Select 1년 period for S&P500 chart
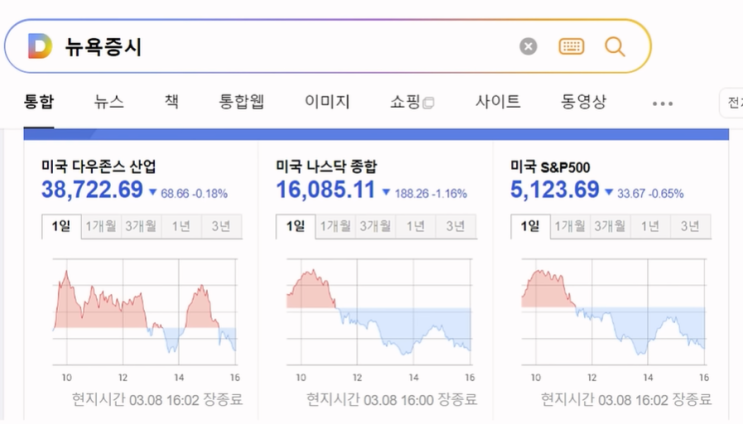Viewport: 743px width, 424px height. pyautogui.click(x=650, y=226)
